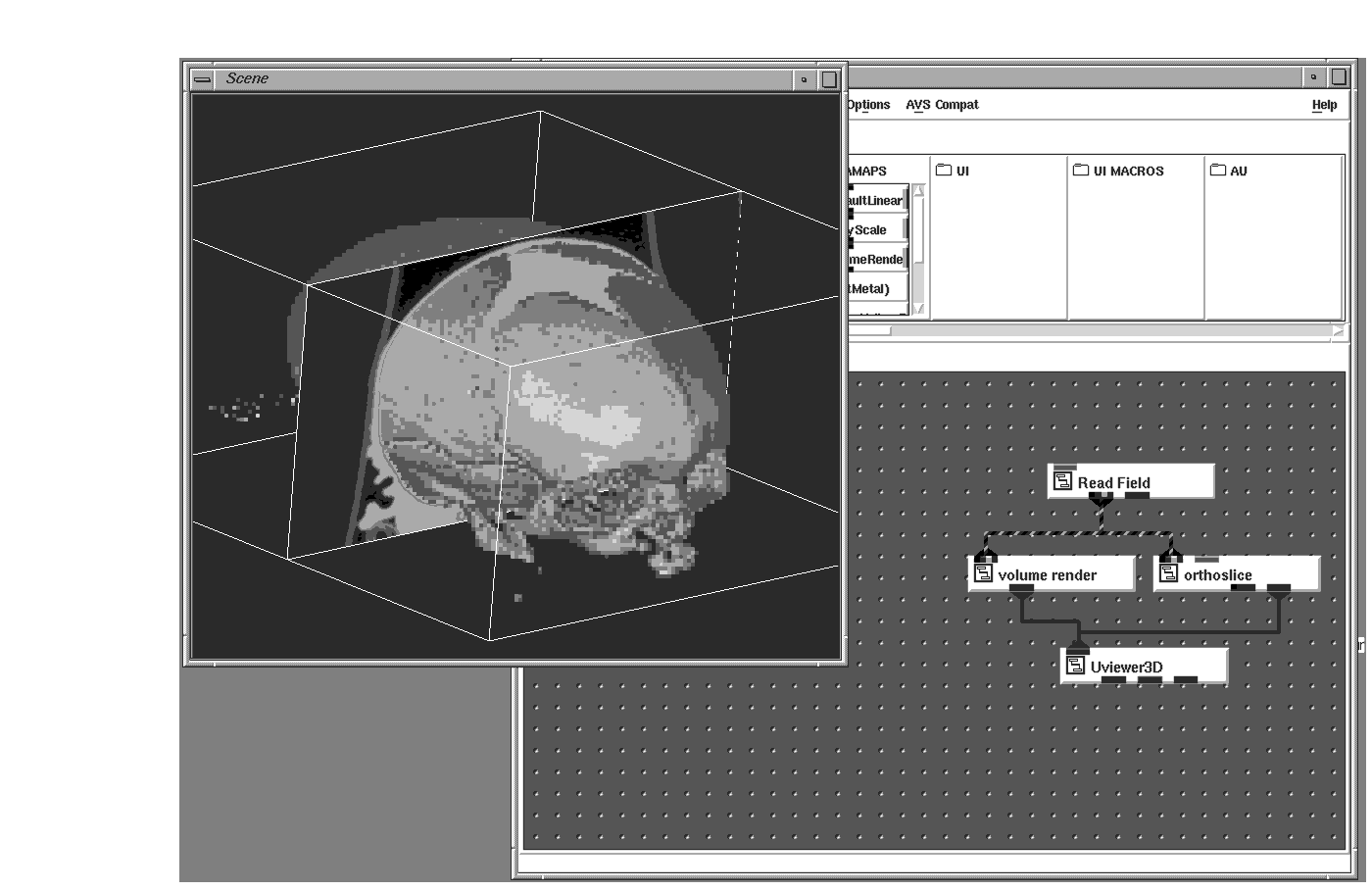
Task: Click the orthoslice right output port
Action: 1278,588
